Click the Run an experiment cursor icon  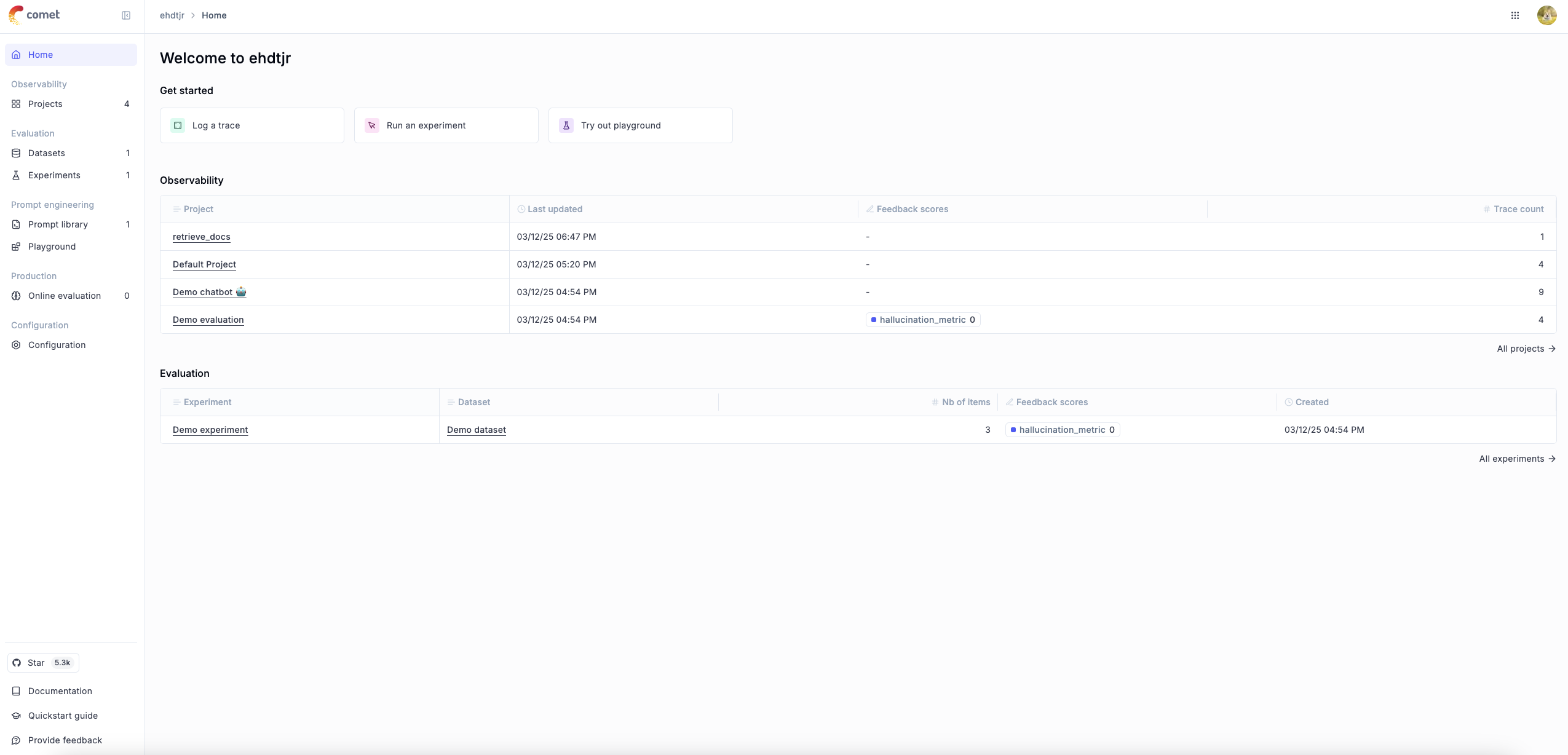[x=372, y=125]
